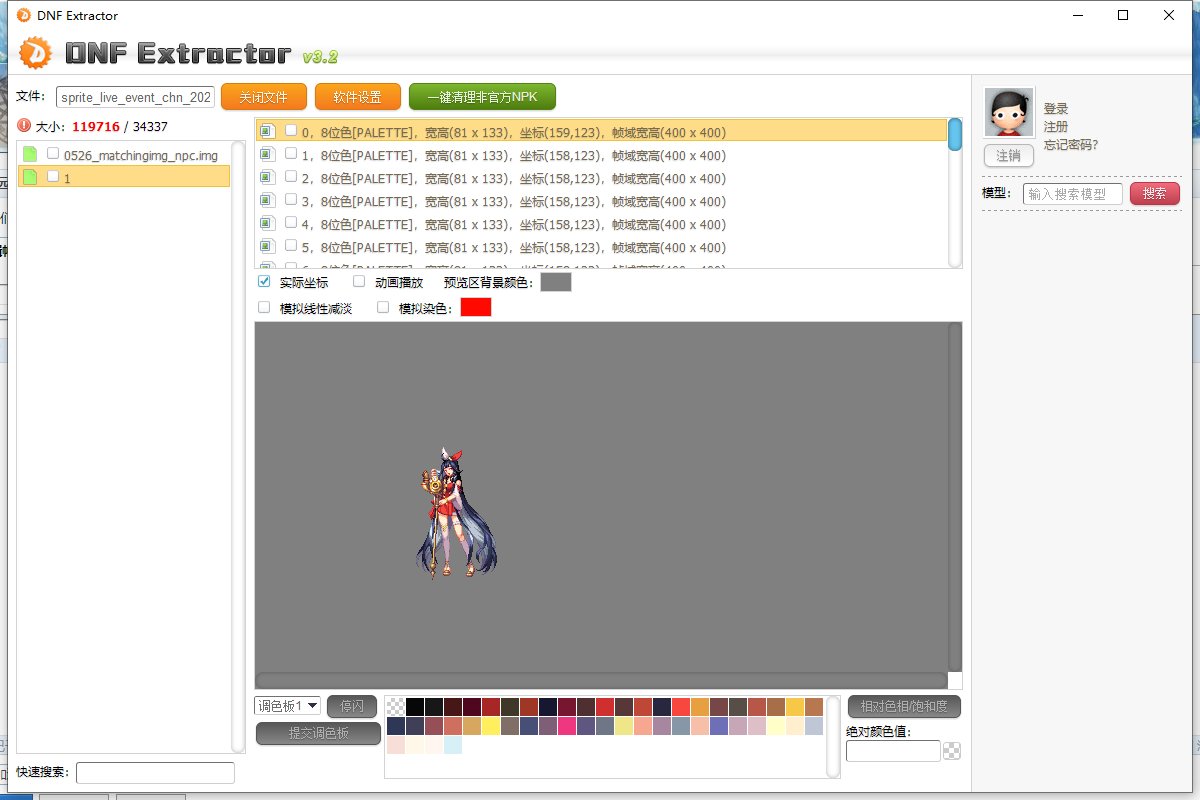Follow the 登录 login link
Screen dimensions: 1200x800
(x=1056, y=109)
